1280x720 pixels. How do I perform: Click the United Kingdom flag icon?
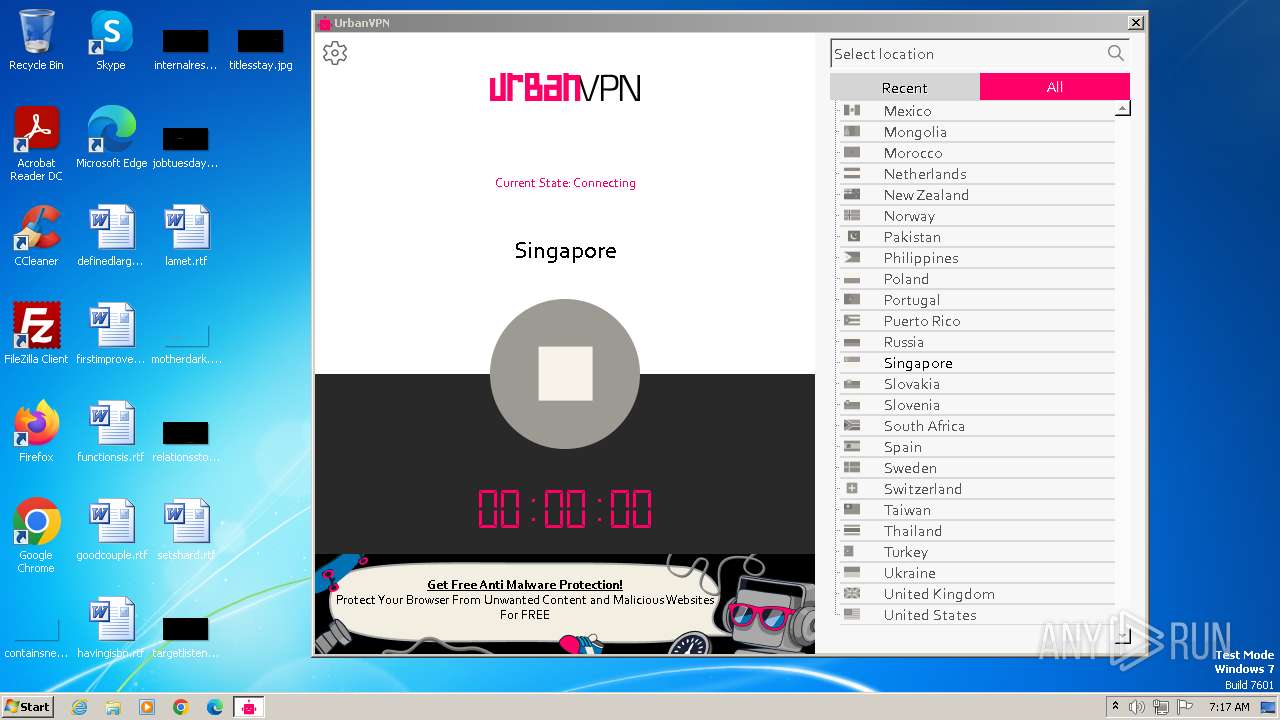(852, 593)
